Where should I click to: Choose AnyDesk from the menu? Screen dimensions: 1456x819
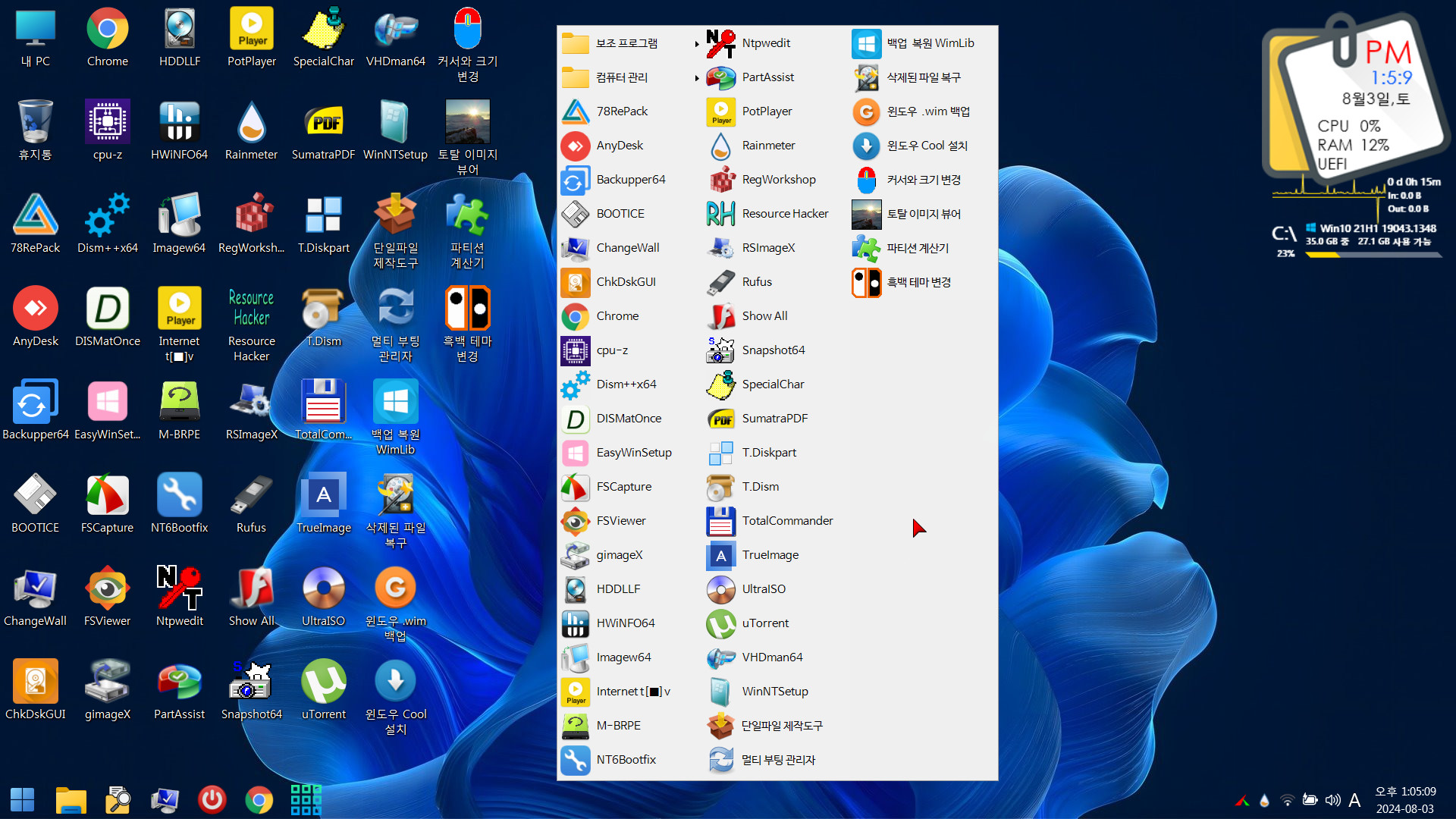click(629, 146)
